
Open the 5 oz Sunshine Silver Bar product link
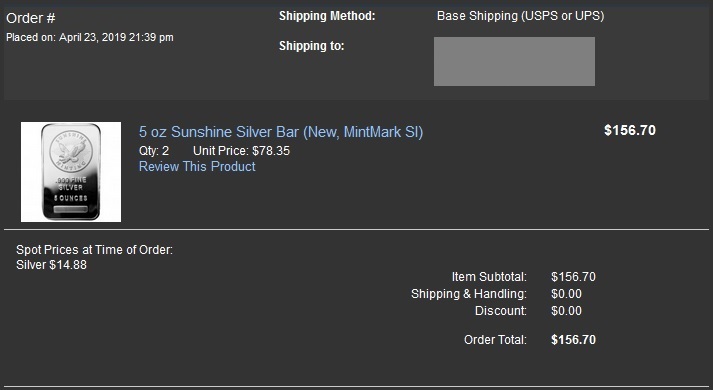pyautogui.click(x=281, y=132)
